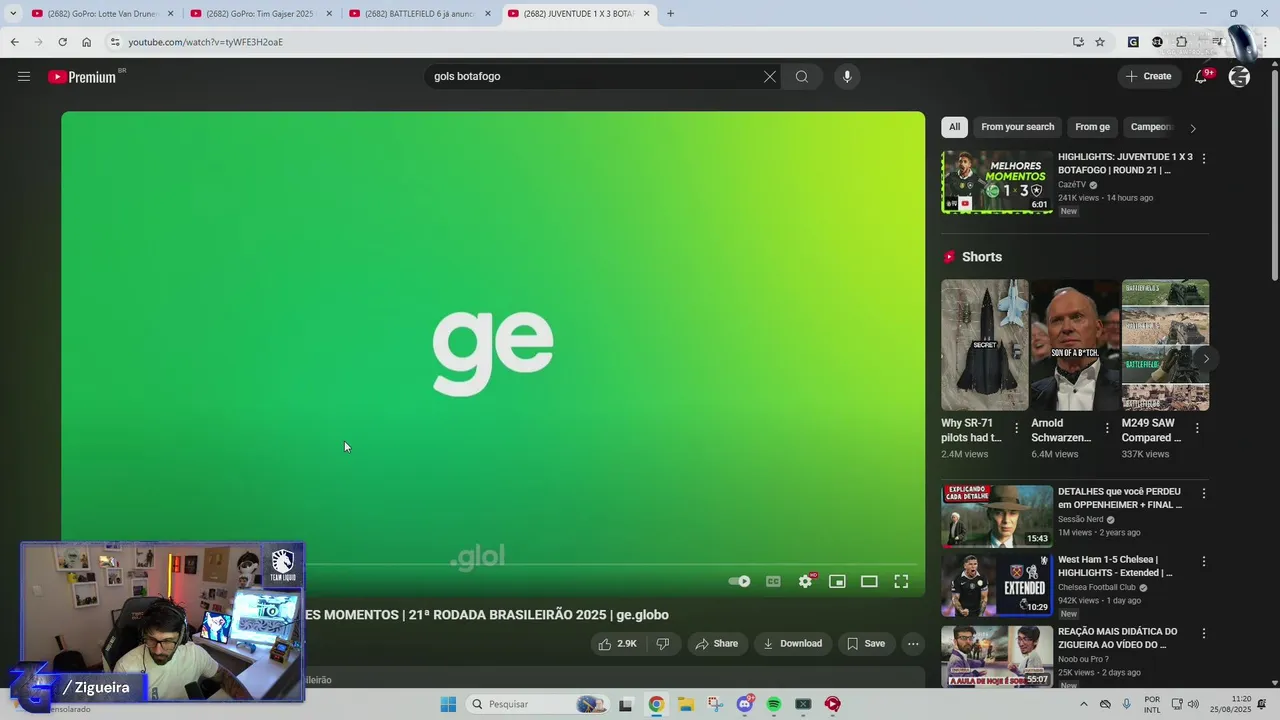Screen dimensions: 1280x720
Task: Reload the page
Action: point(62,42)
